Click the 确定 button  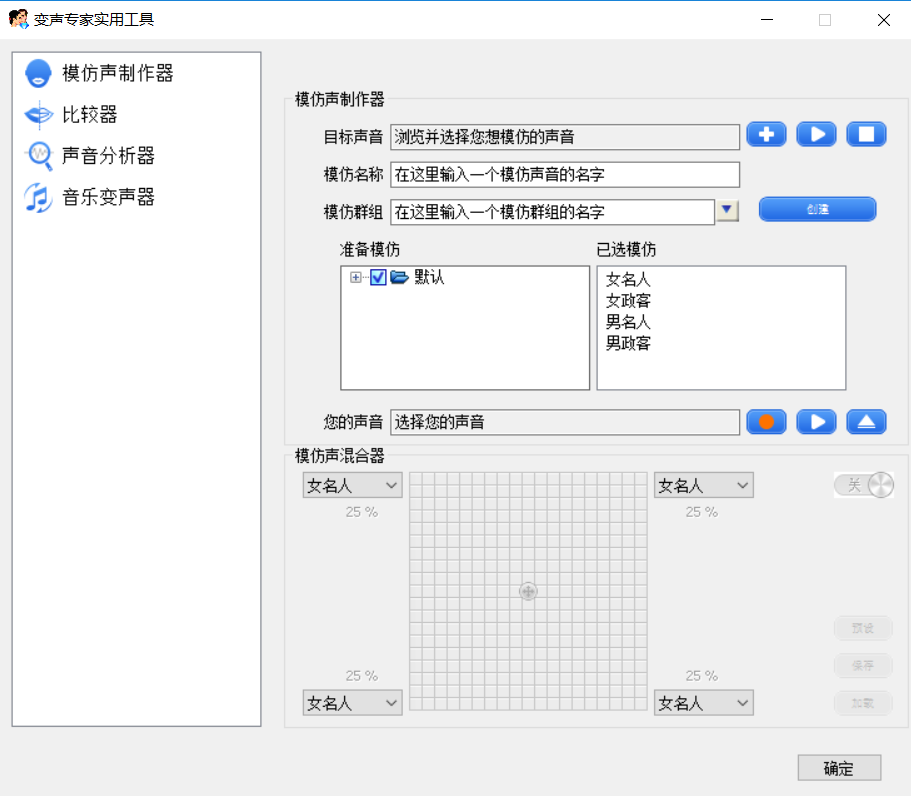point(839,768)
